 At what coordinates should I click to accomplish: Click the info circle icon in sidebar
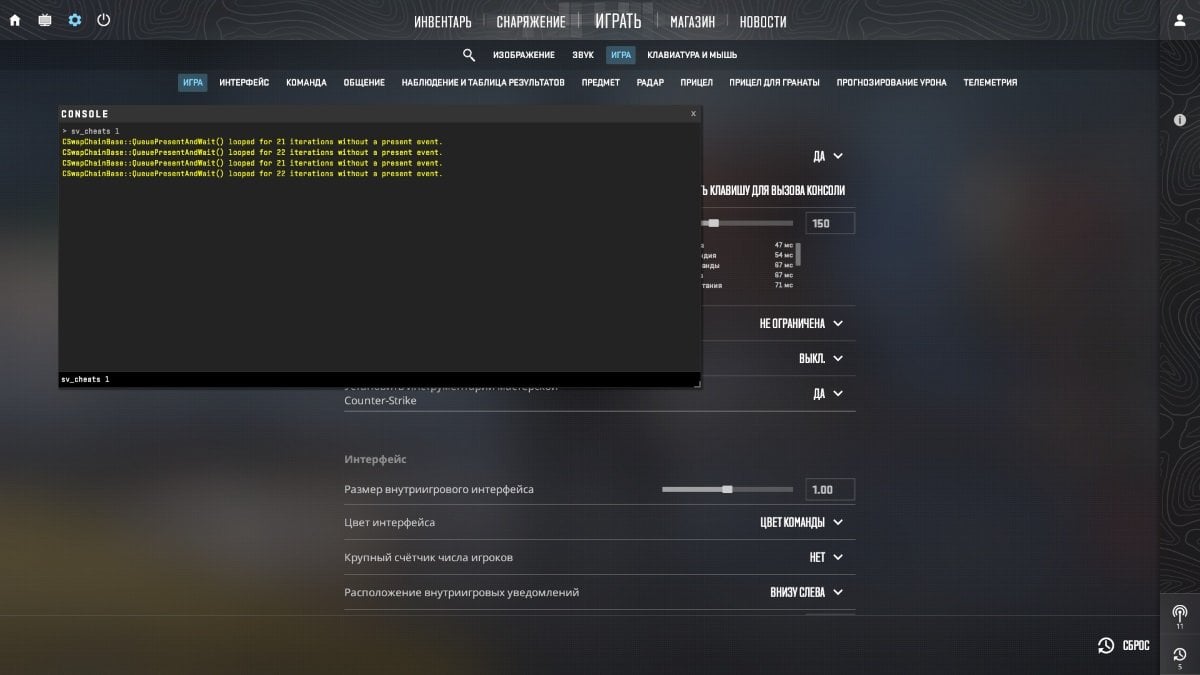tap(1179, 120)
